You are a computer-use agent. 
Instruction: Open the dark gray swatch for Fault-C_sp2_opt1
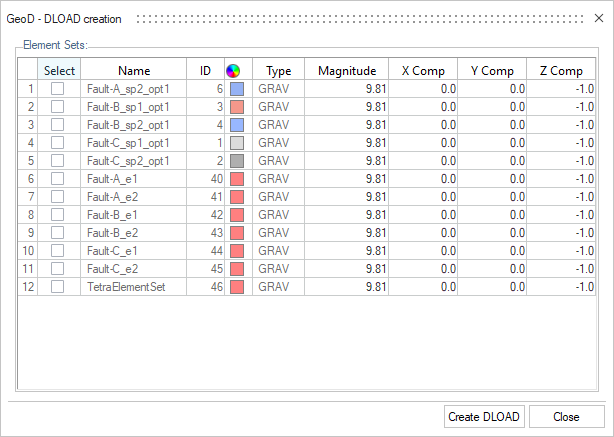tap(237, 161)
